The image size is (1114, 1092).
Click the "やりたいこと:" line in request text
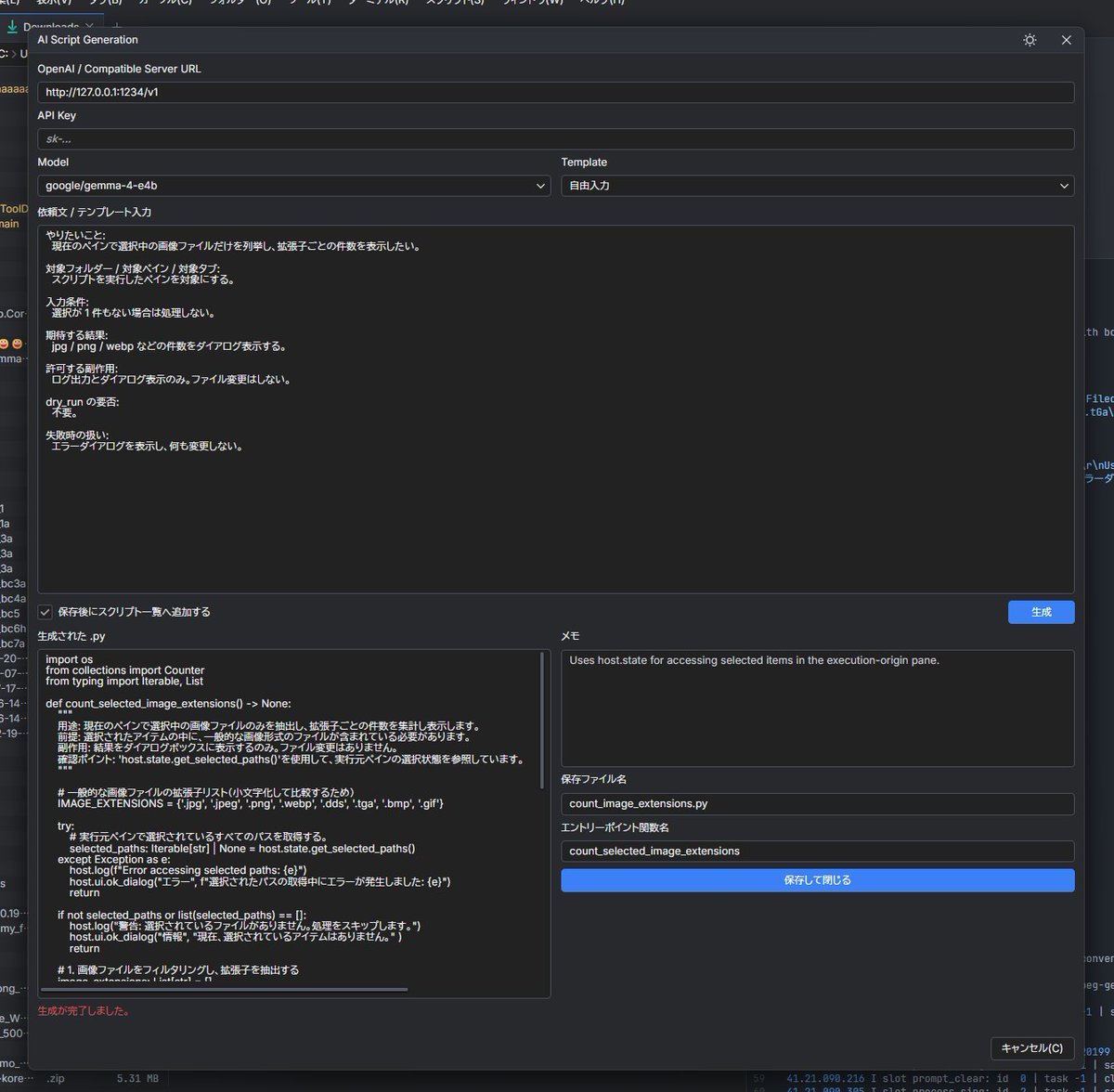coord(75,235)
